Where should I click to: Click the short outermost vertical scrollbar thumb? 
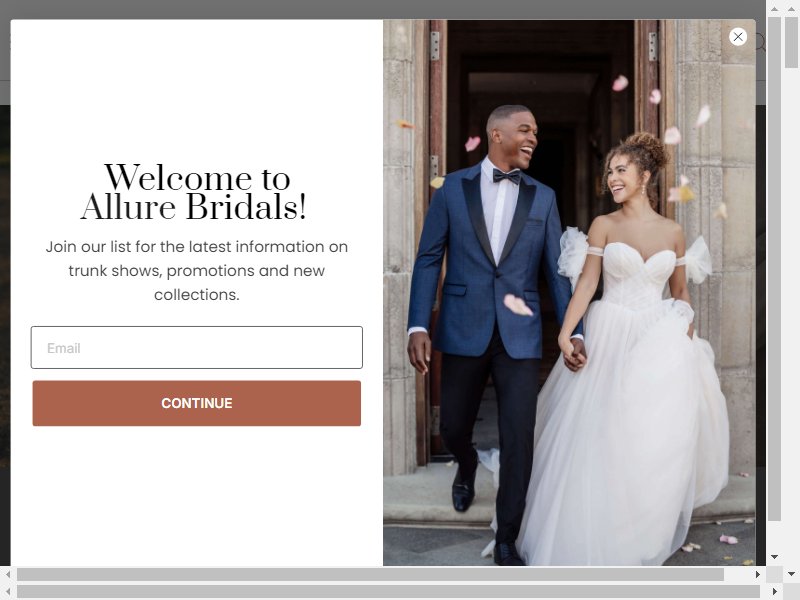[791, 42]
